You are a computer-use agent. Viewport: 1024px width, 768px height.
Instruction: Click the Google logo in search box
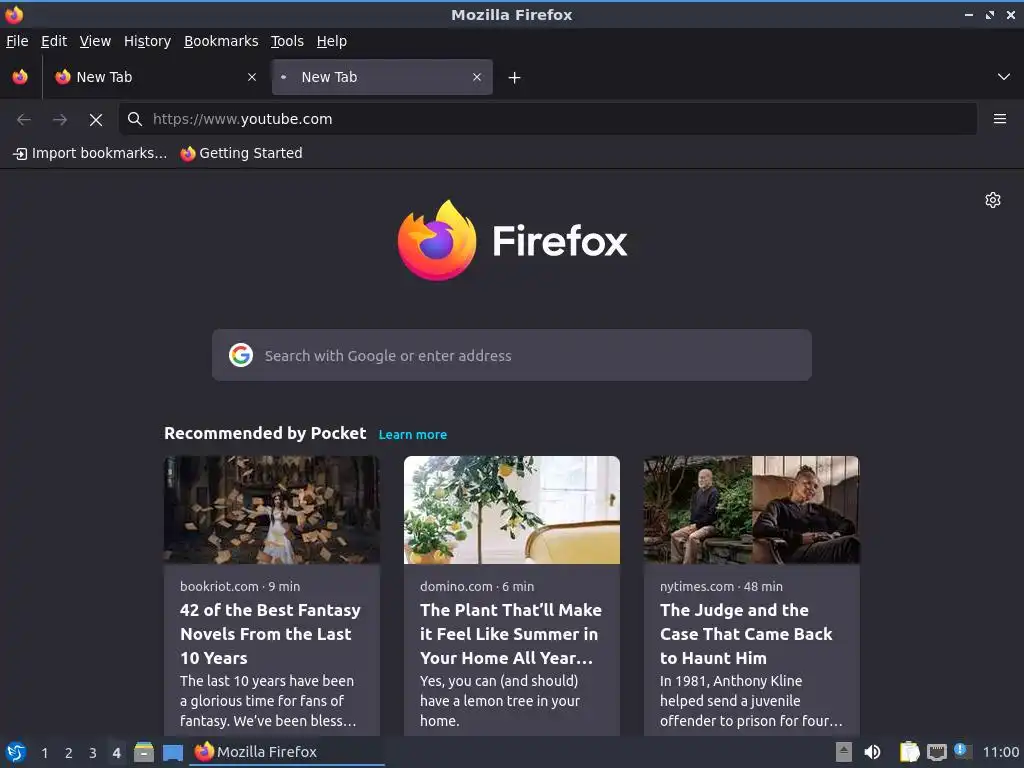click(241, 355)
